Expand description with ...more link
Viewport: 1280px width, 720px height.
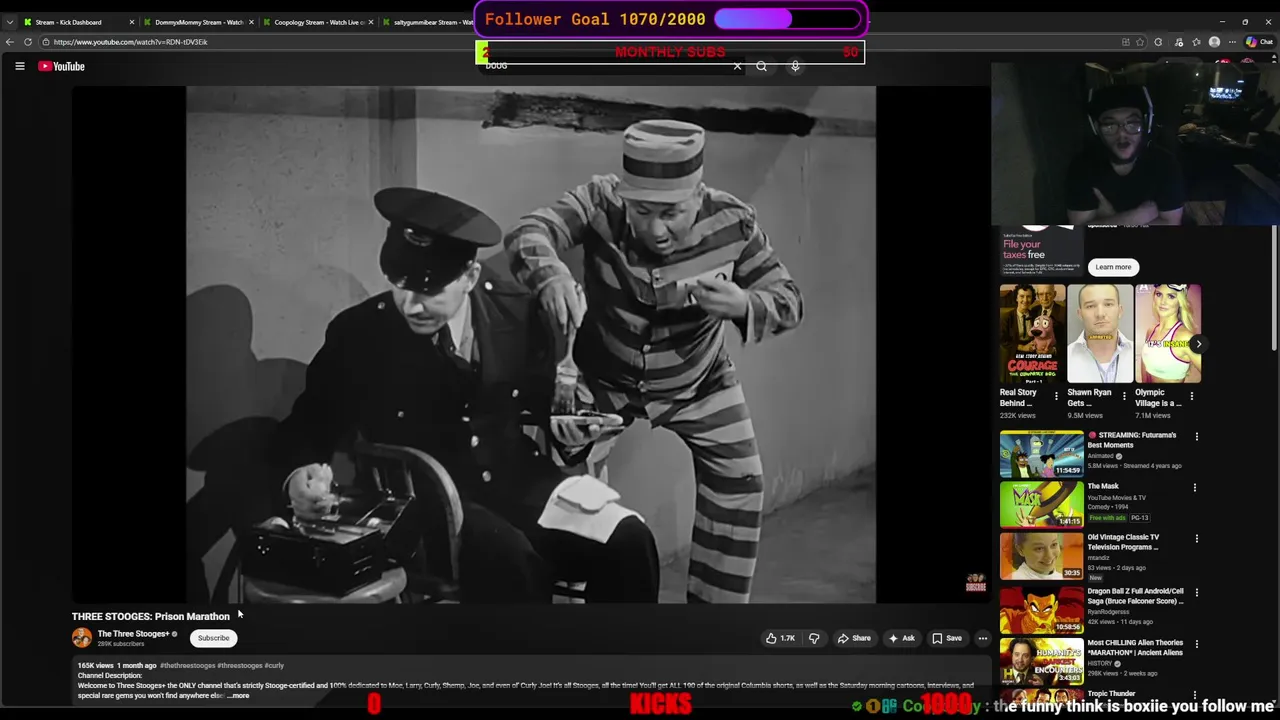[238, 695]
